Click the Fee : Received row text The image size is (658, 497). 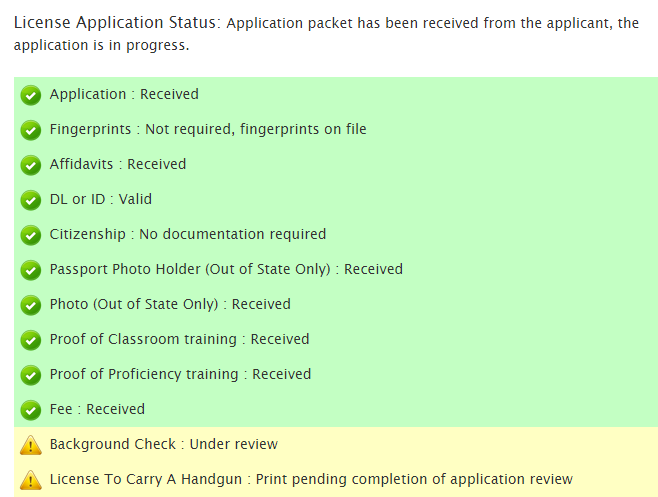(x=97, y=409)
